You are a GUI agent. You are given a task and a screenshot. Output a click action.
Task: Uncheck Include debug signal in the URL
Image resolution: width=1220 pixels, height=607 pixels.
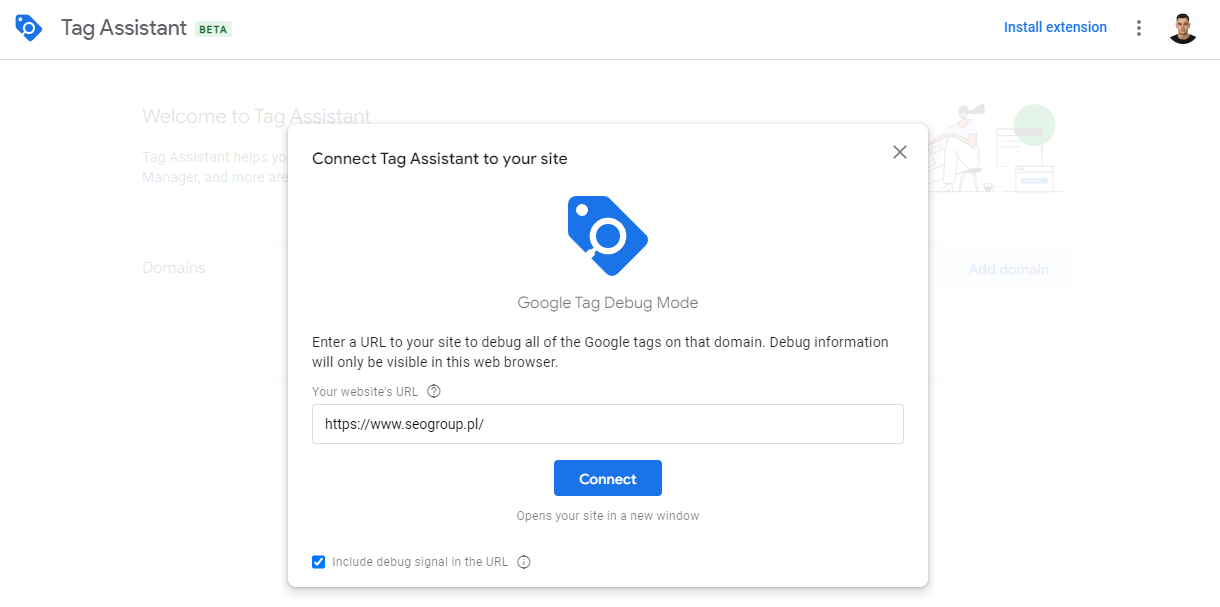coord(318,562)
